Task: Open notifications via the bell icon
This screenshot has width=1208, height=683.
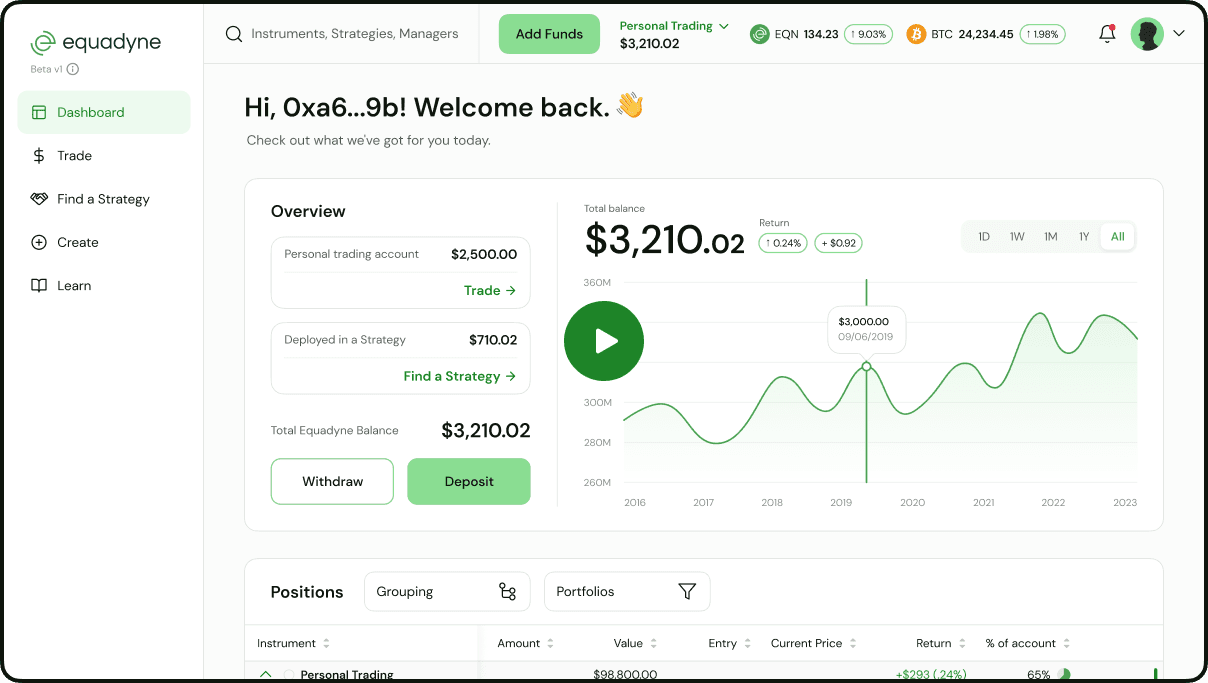Action: [1107, 34]
